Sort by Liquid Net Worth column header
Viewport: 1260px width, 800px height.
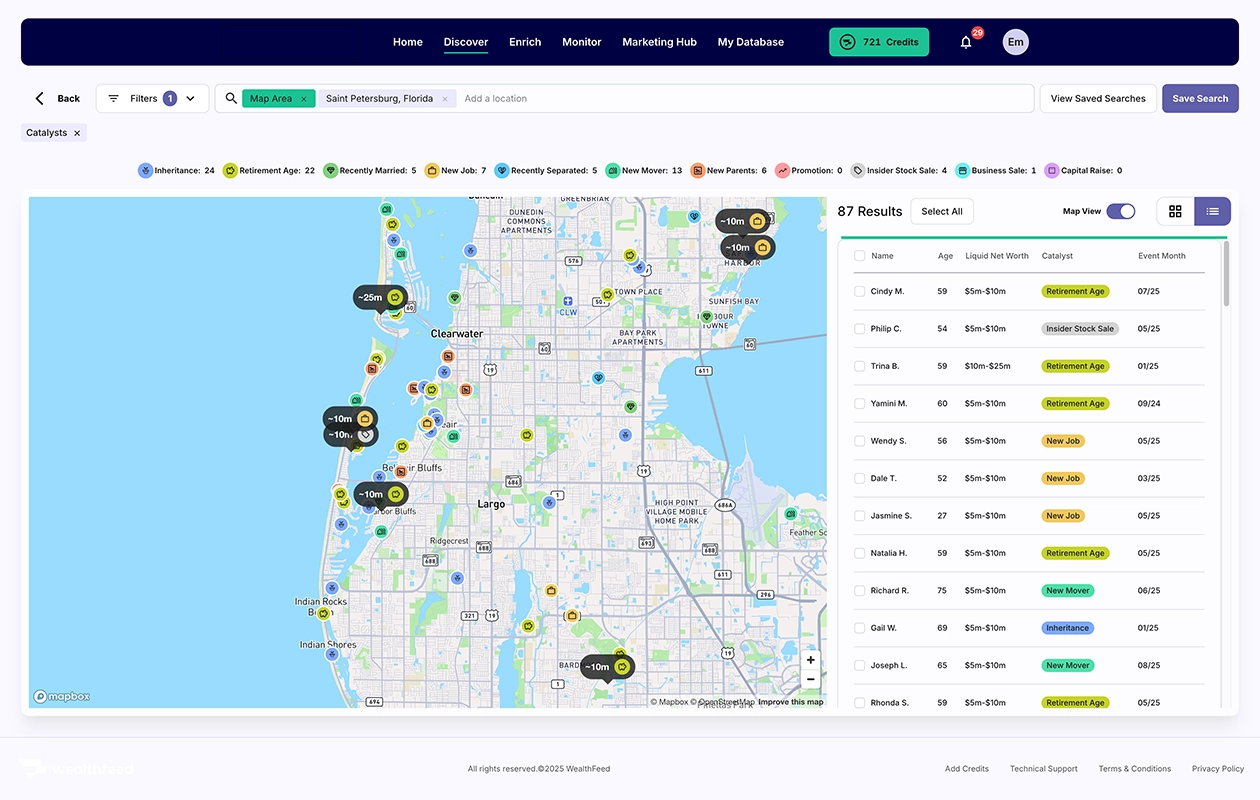coord(997,256)
